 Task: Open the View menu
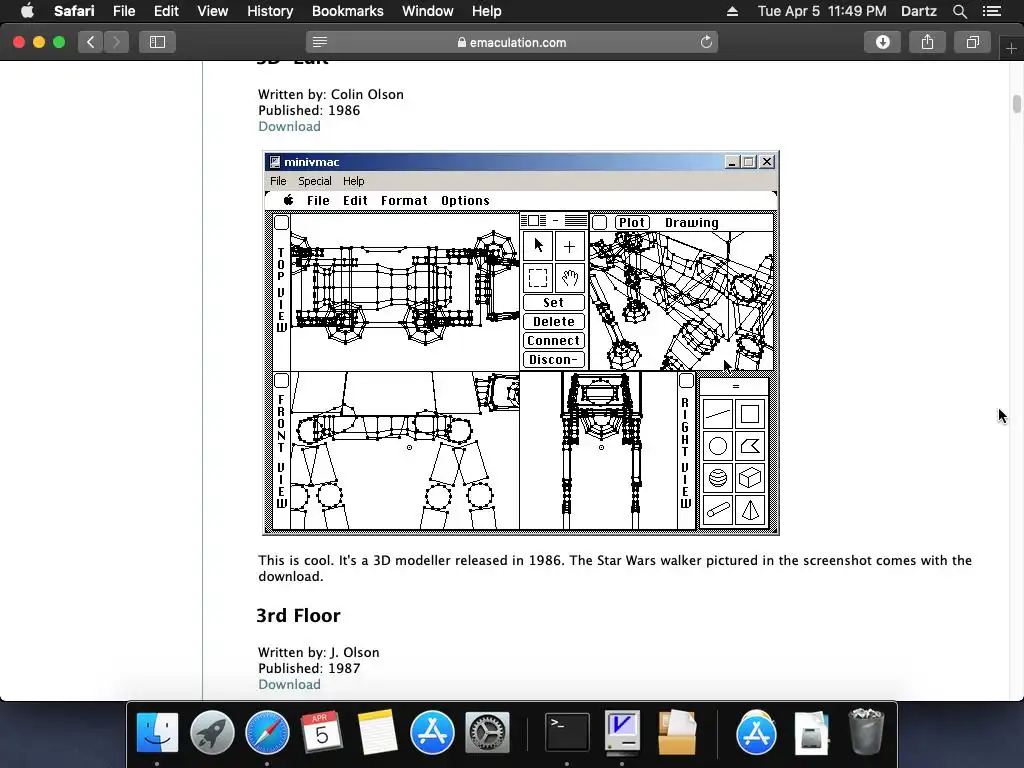(x=212, y=11)
